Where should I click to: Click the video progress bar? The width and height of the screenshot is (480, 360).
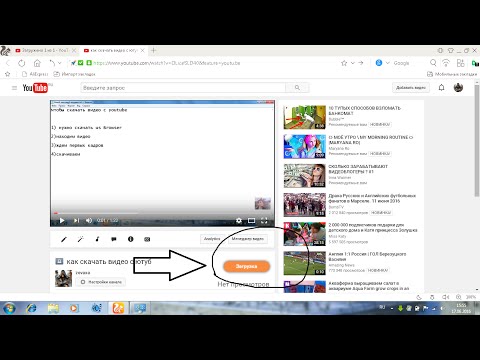[163, 213]
